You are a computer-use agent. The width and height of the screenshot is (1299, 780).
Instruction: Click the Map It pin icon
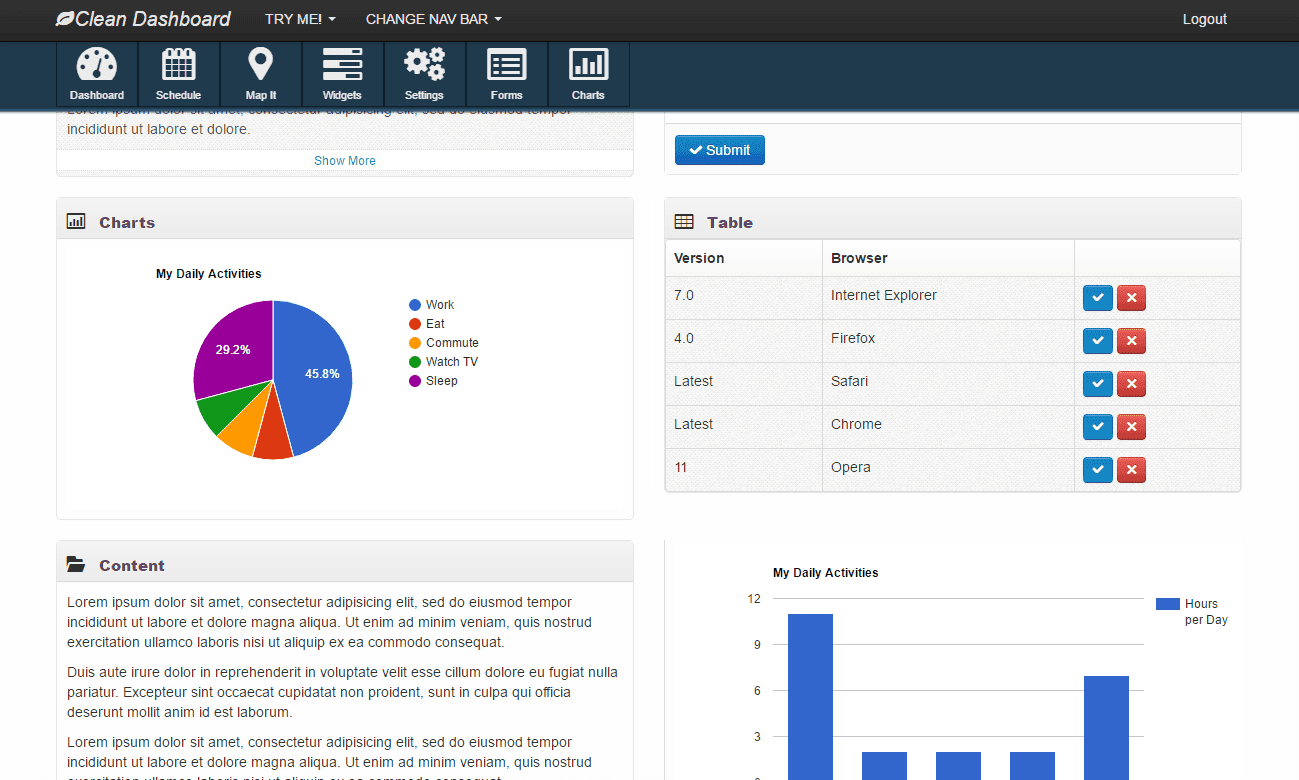260,66
